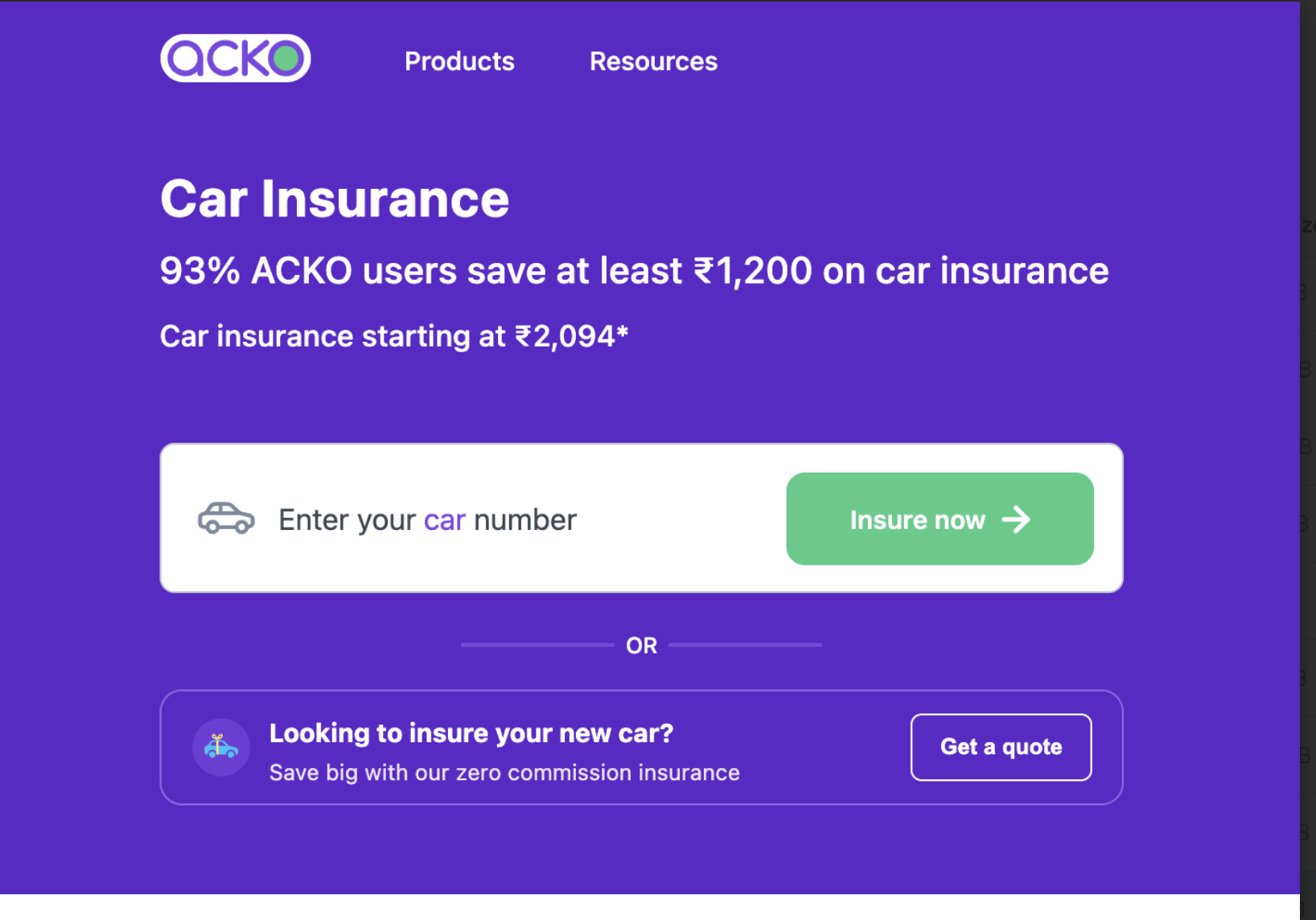Image resolution: width=1316 pixels, height=920 pixels.
Task: Click the arrow icon beside Insure now
Action: [1016, 520]
